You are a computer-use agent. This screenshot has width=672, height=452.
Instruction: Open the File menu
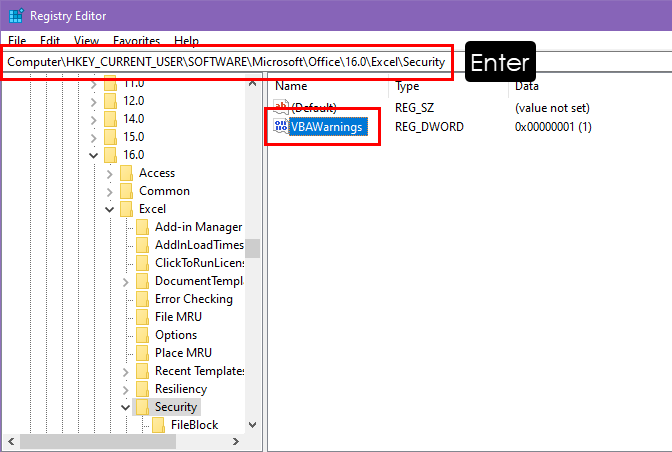click(17, 41)
